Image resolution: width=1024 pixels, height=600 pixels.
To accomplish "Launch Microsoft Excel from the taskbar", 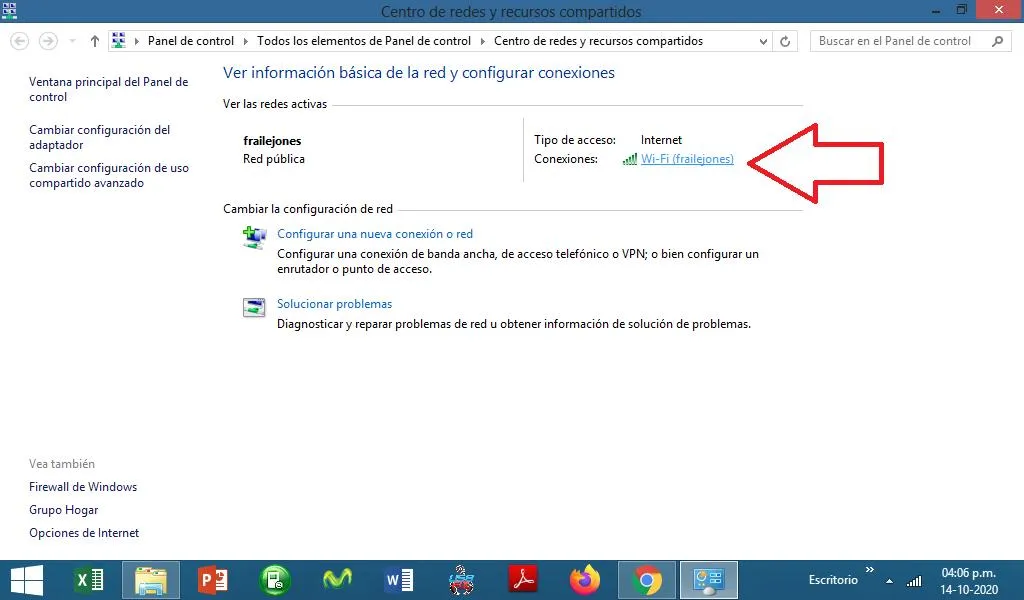I will [x=88, y=580].
